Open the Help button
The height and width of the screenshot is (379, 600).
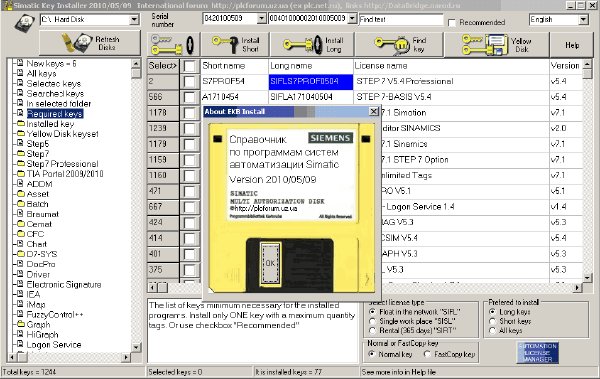pos(572,45)
